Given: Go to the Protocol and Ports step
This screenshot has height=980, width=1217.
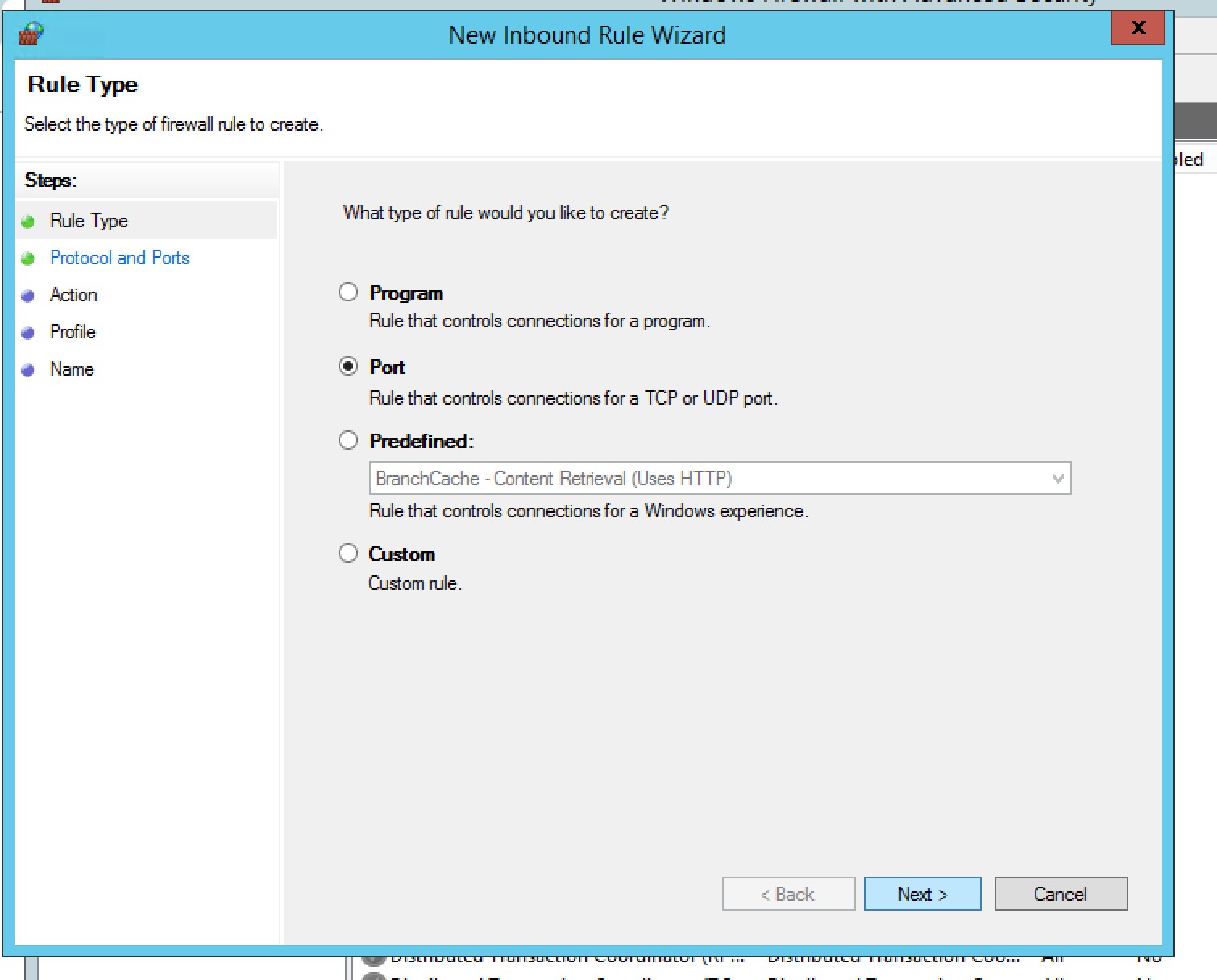Looking at the screenshot, I should 119,258.
